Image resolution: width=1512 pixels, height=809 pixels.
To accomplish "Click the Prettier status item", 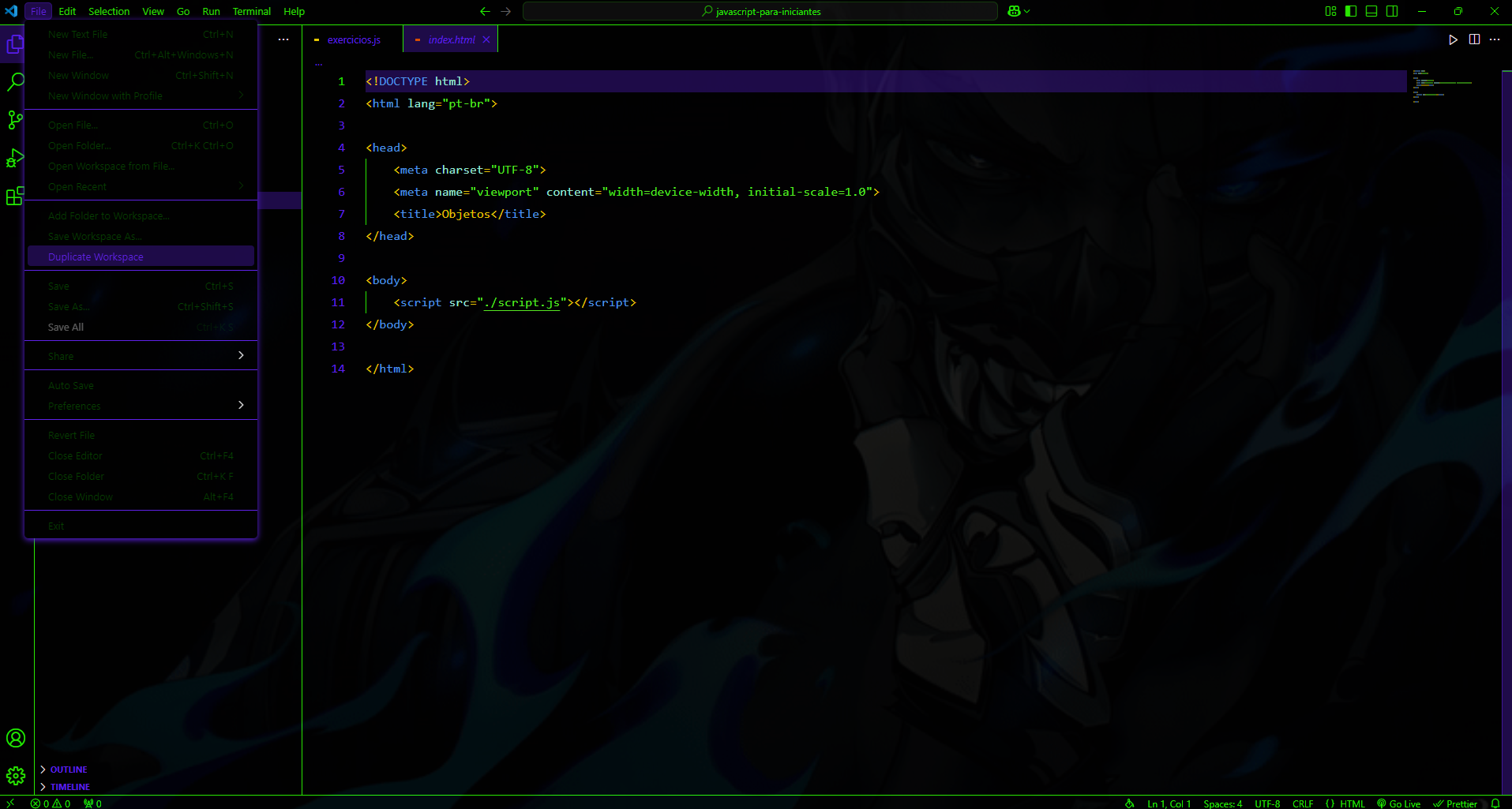I will [x=1455, y=803].
